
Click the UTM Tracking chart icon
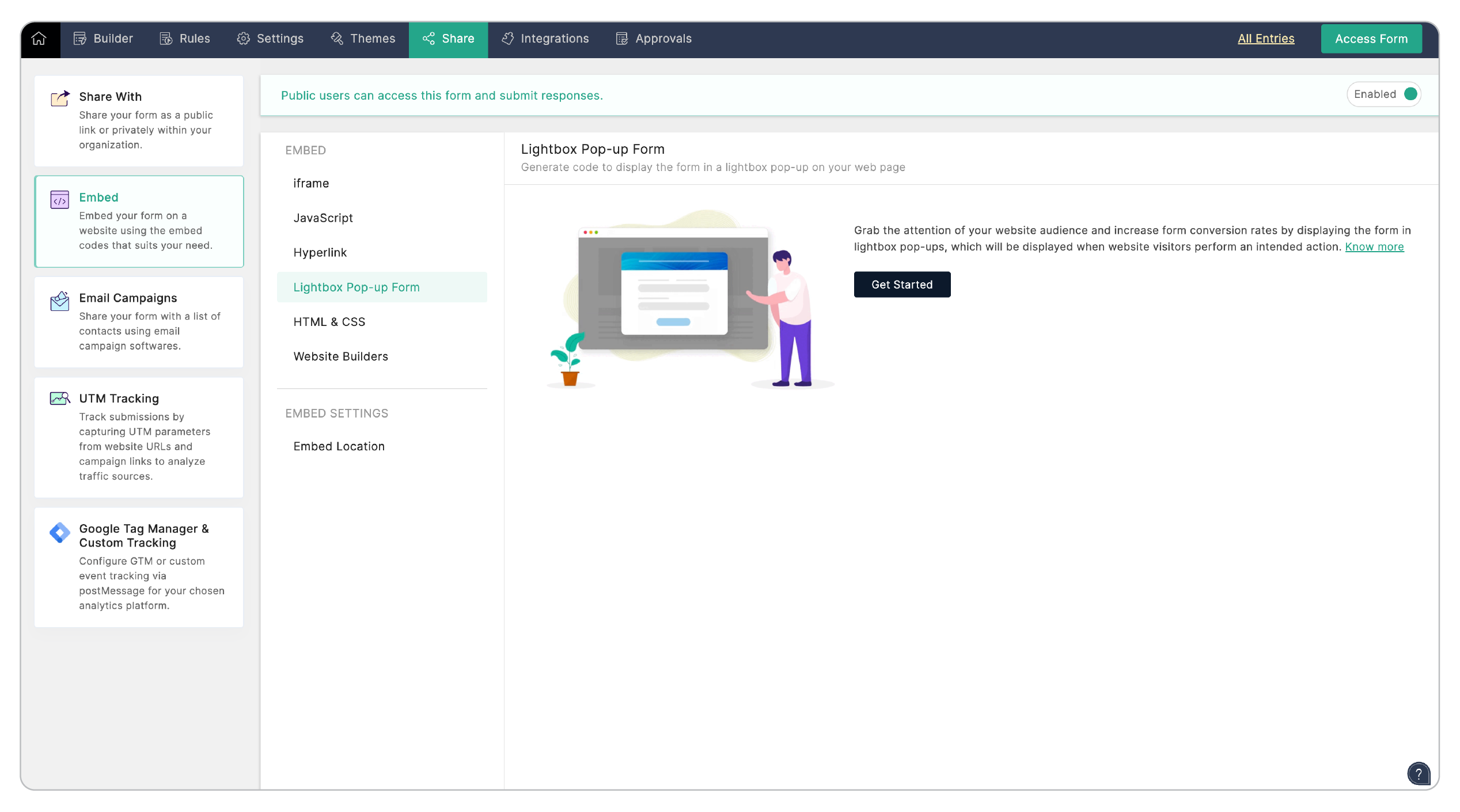pyautogui.click(x=60, y=399)
